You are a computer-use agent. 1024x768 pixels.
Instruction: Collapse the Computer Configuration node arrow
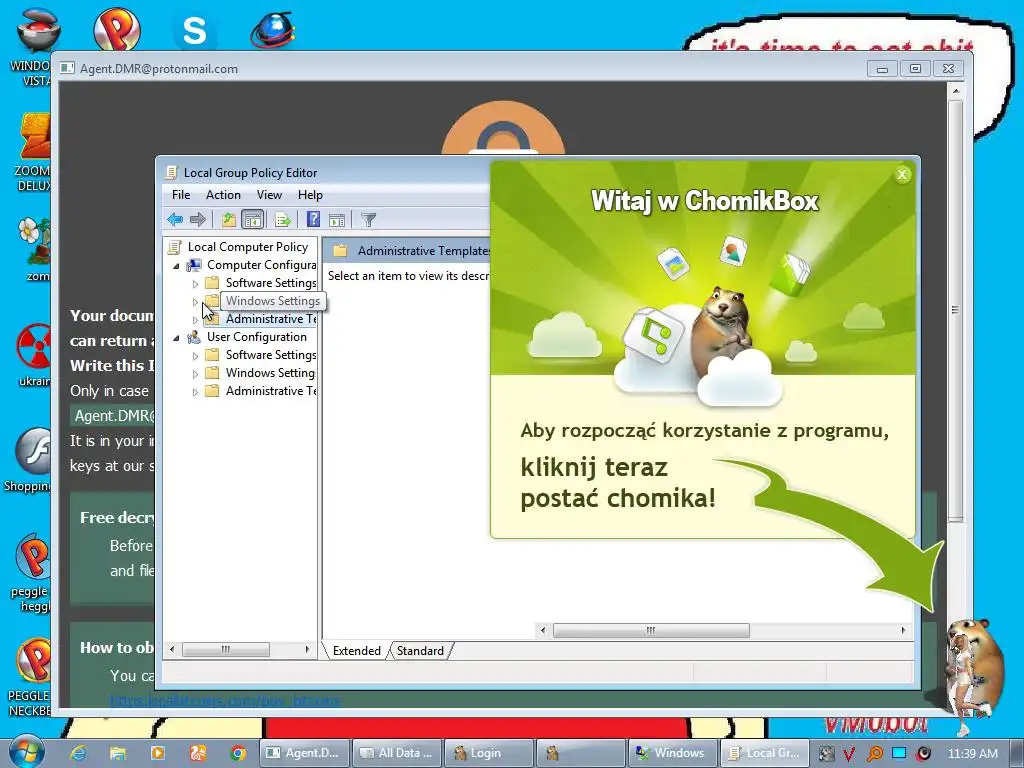coord(176,266)
